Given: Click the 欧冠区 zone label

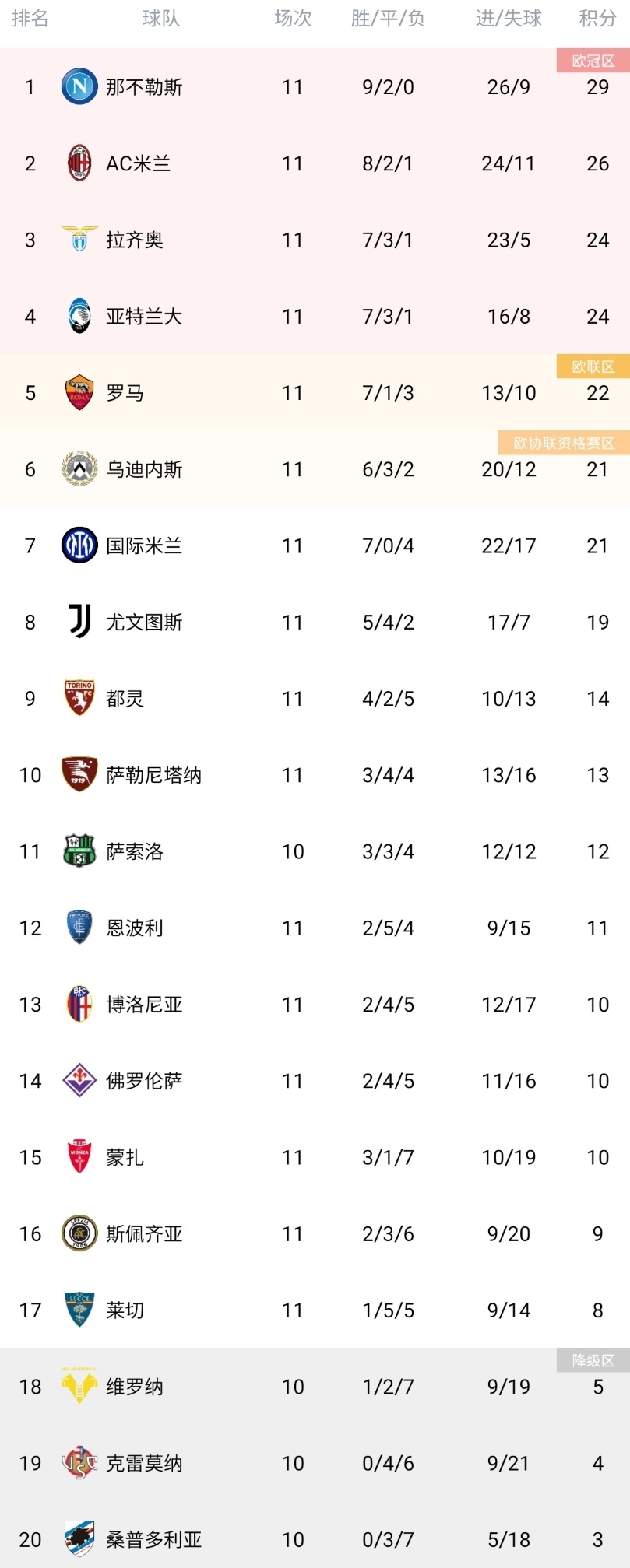Looking at the screenshot, I should click(x=593, y=61).
